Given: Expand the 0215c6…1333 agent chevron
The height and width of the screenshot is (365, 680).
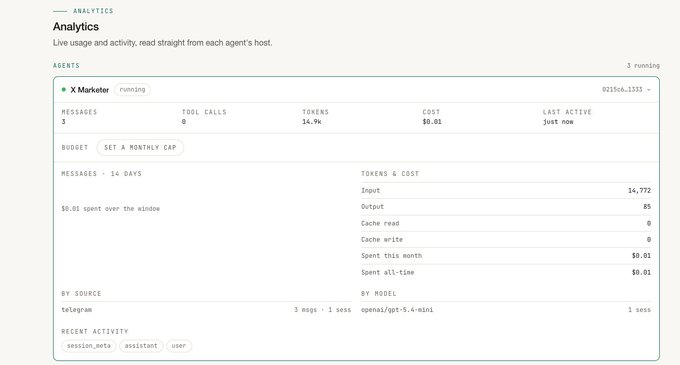Looking at the screenshot, I should pyautogui.click(x=649, y=90).
